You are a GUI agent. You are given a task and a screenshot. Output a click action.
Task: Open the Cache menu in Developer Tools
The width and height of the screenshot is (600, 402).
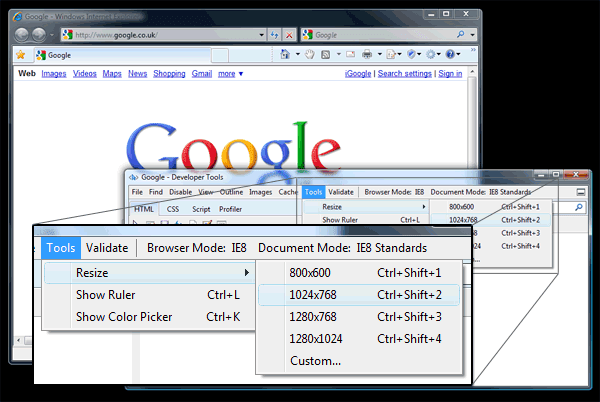pyautogui.click(x=288, y=192)
